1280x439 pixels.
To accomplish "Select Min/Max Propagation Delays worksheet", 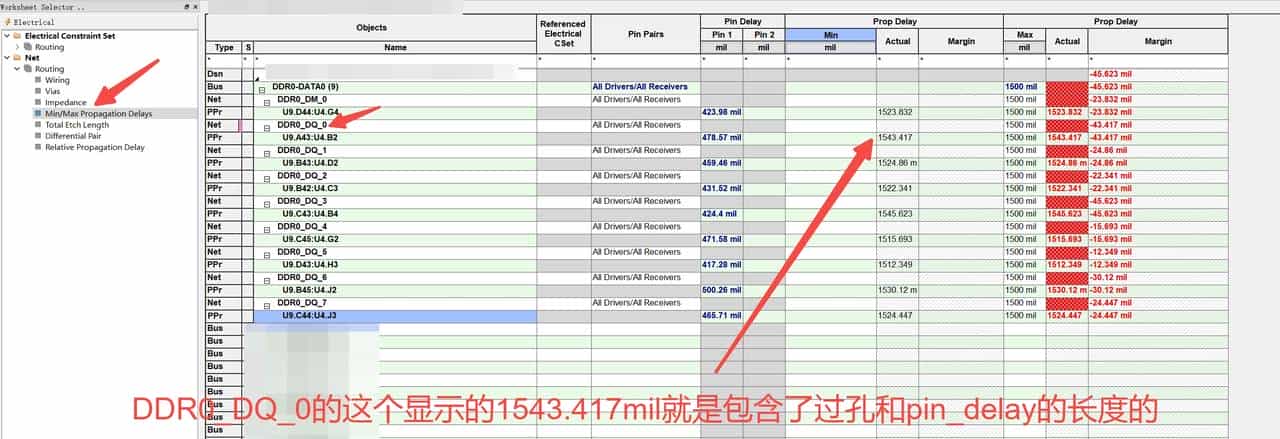I will point(98,113).
